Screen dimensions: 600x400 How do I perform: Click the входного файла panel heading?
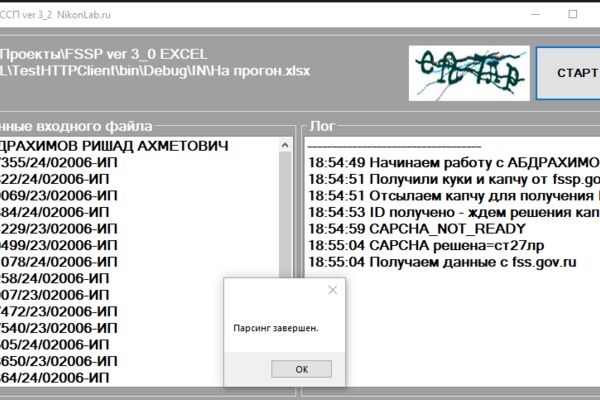tap(76, 126)
